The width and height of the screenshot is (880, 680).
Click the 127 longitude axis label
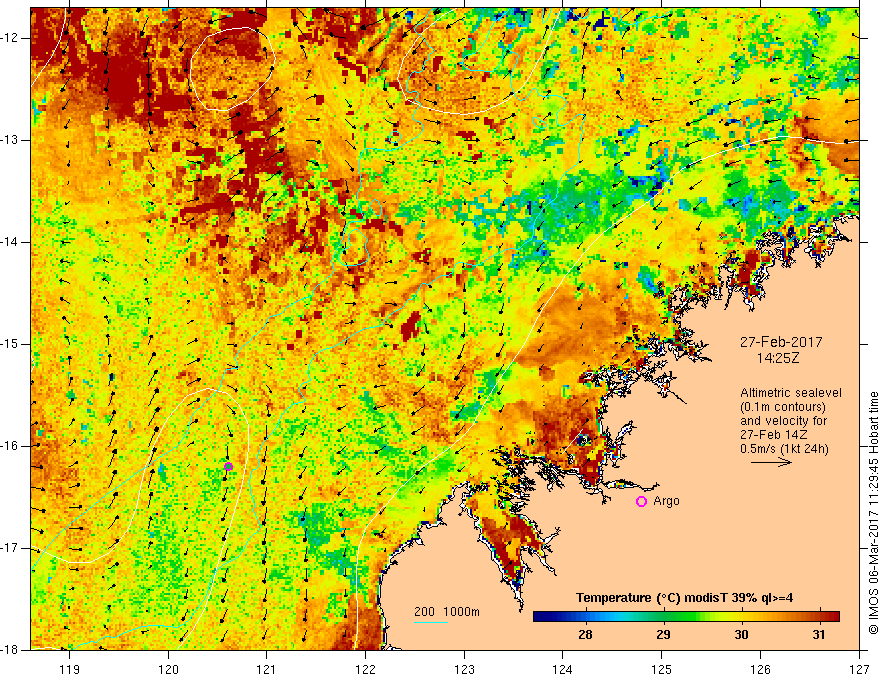(859, 669)
